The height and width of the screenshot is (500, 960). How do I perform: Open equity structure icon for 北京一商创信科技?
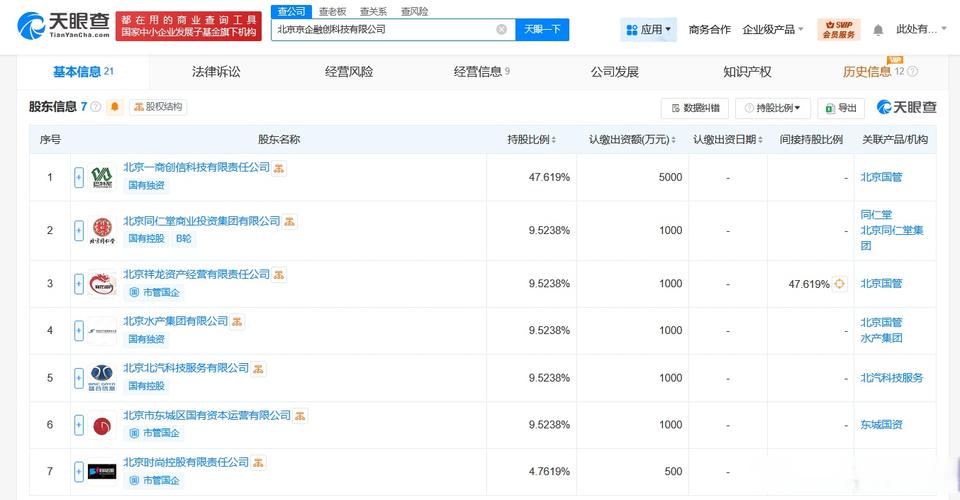click(x=279, y=168)
